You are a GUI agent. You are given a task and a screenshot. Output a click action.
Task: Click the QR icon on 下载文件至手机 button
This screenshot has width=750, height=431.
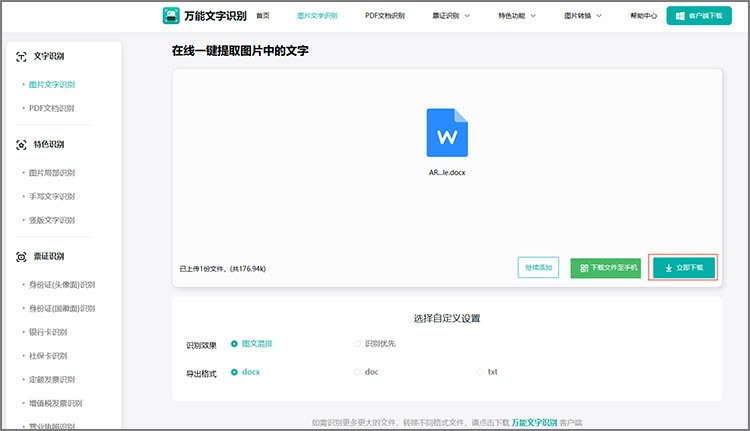pyautogui.click(x=584, y=268)
